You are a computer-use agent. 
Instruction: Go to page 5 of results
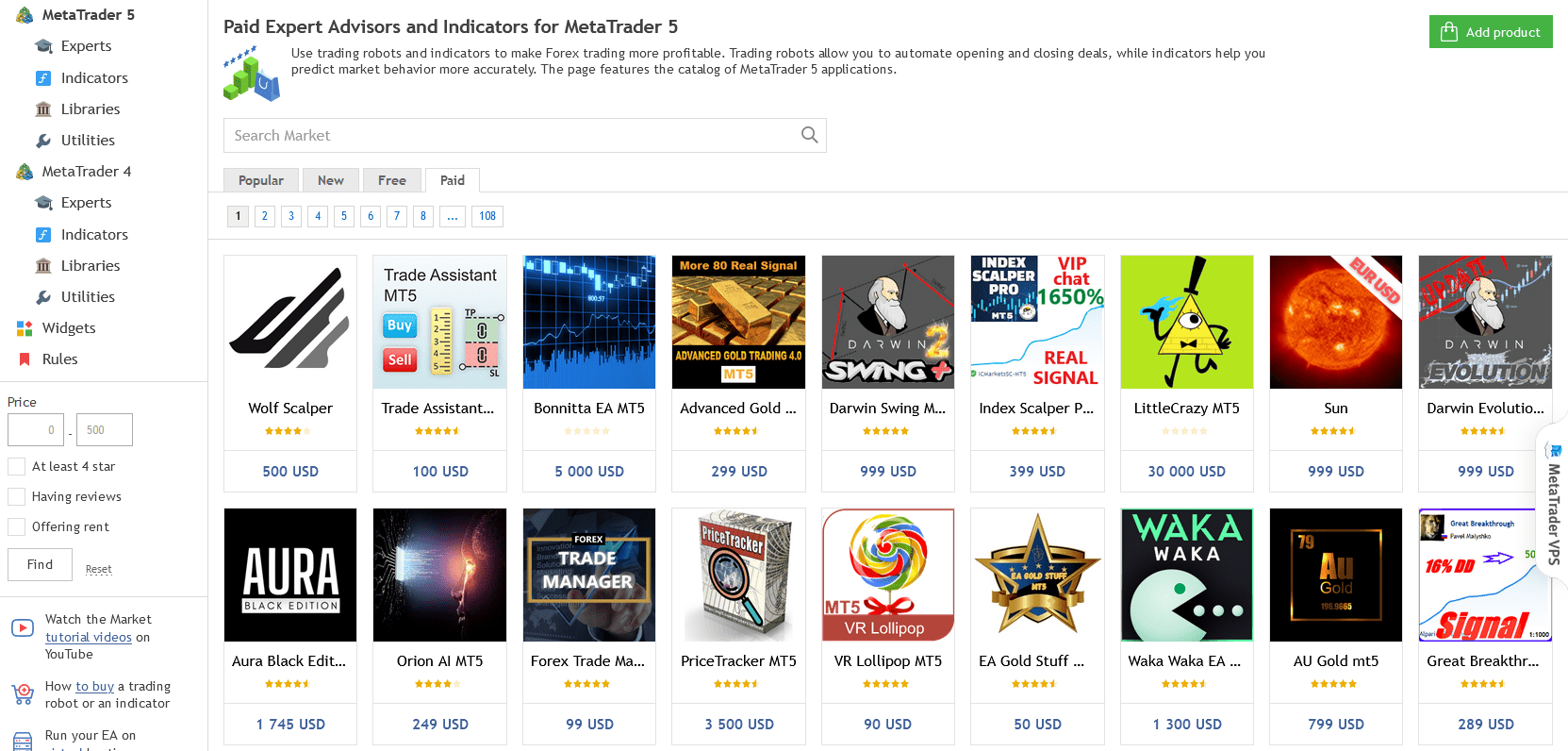click(x=344, y=216)
